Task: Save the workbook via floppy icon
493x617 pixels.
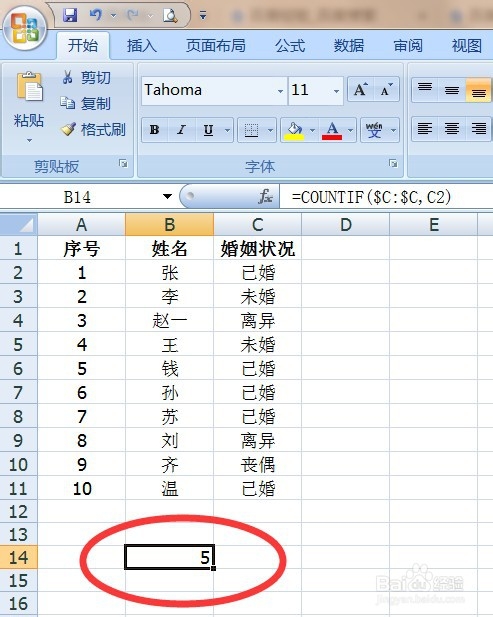Action: coord(70,15)
